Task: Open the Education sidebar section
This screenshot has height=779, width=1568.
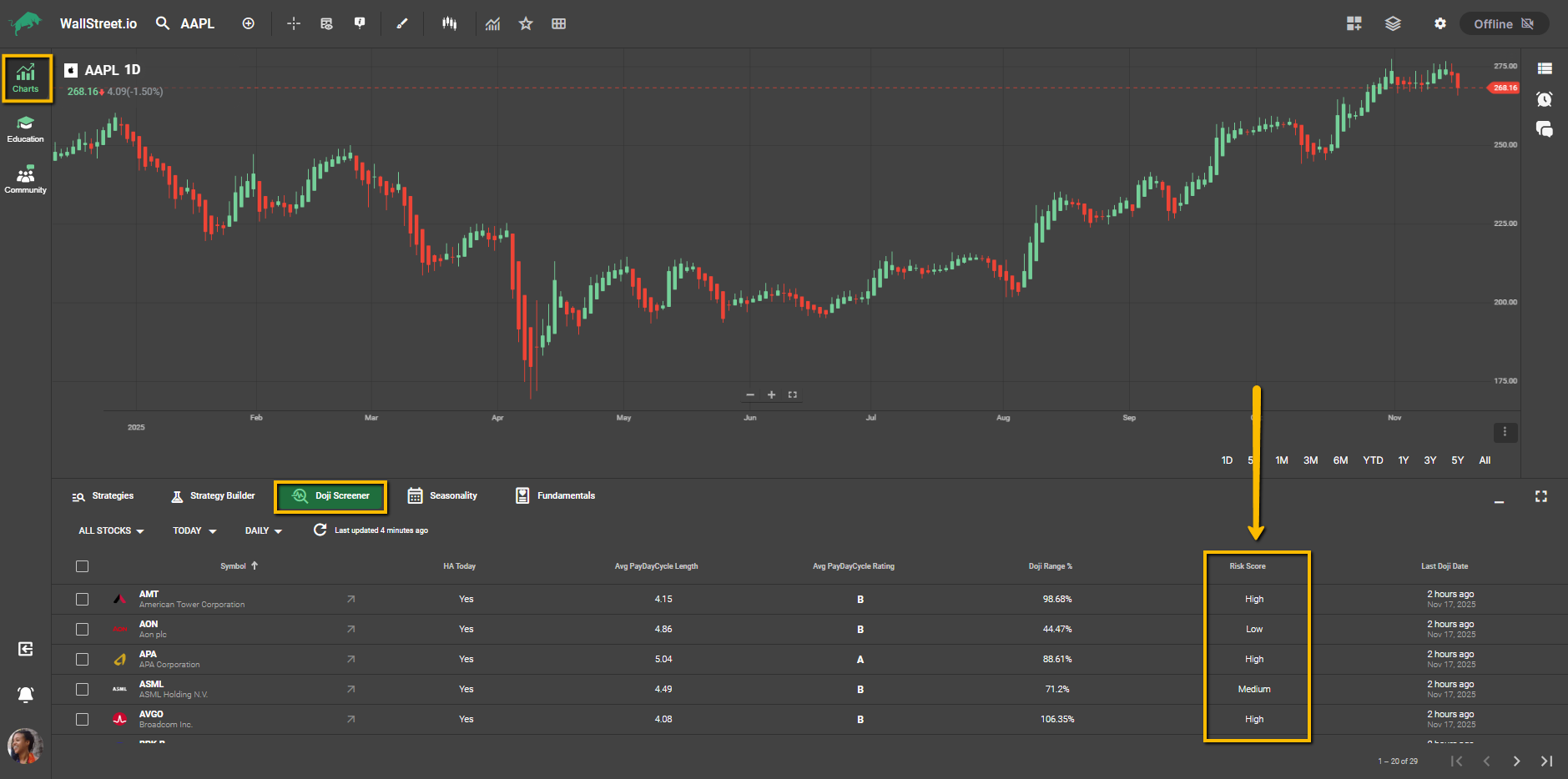Action: pyautogui.click(x=26, y=129)
